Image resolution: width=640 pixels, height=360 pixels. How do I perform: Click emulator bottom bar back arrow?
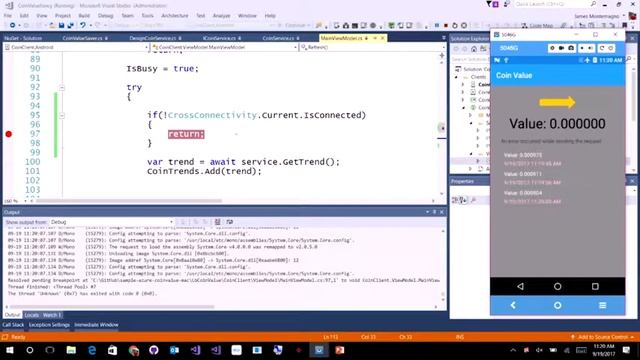click(513, 305)
